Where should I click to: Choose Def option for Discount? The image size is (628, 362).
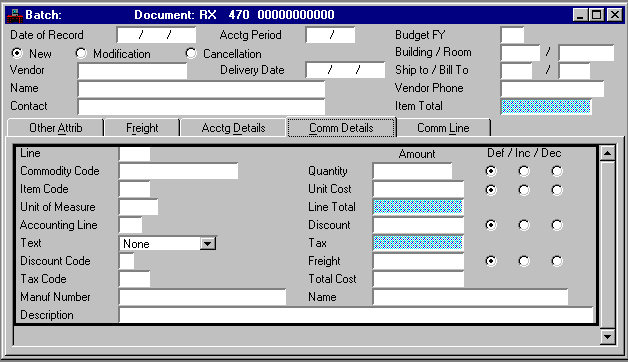(x=491, y=225)
